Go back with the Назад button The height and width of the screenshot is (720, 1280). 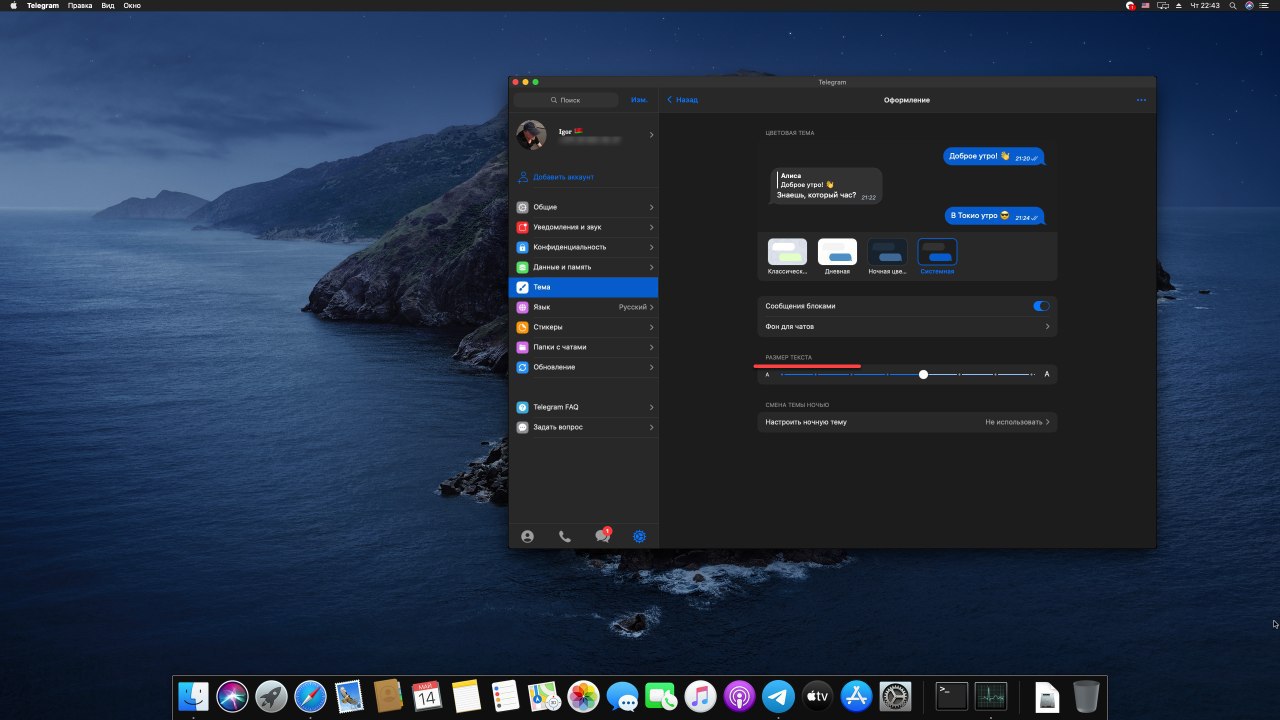pos(683,100)
